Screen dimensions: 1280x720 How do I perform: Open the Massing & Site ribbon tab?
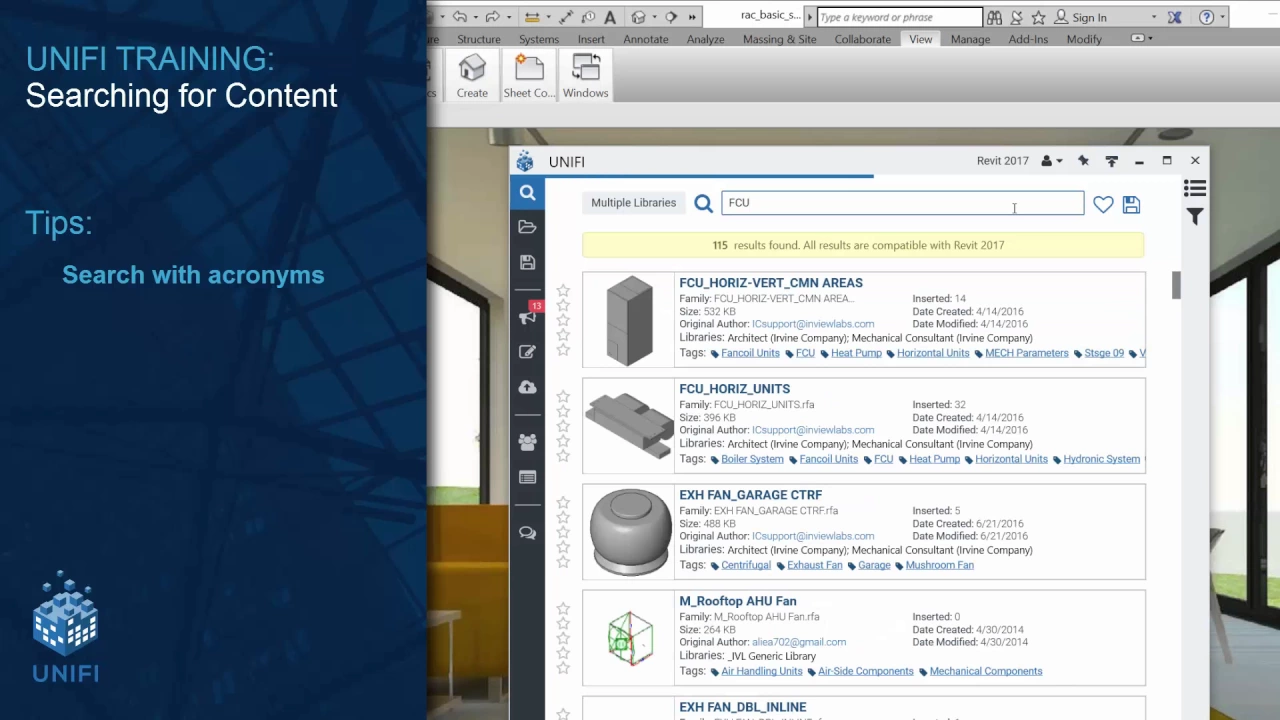[780, 39]
